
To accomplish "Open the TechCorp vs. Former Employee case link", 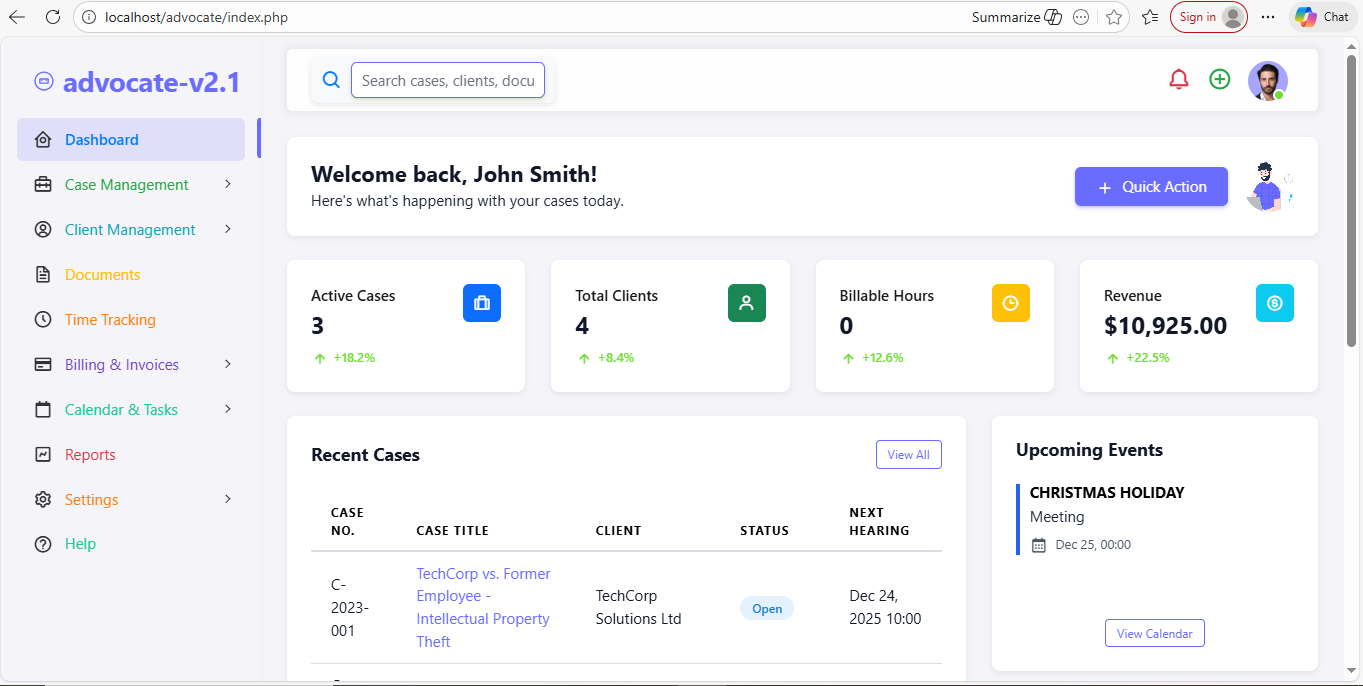I will tap(483, 607).
